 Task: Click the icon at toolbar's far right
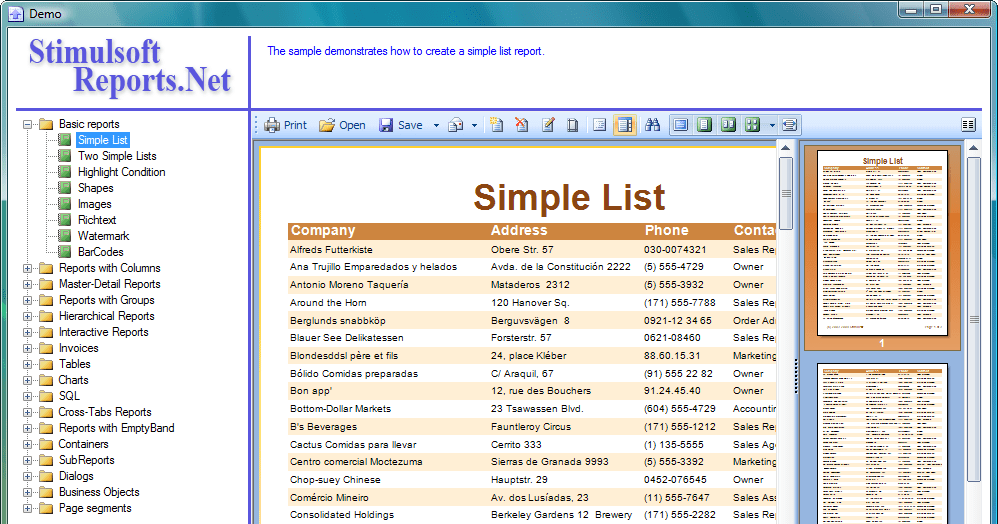point(968,125)
